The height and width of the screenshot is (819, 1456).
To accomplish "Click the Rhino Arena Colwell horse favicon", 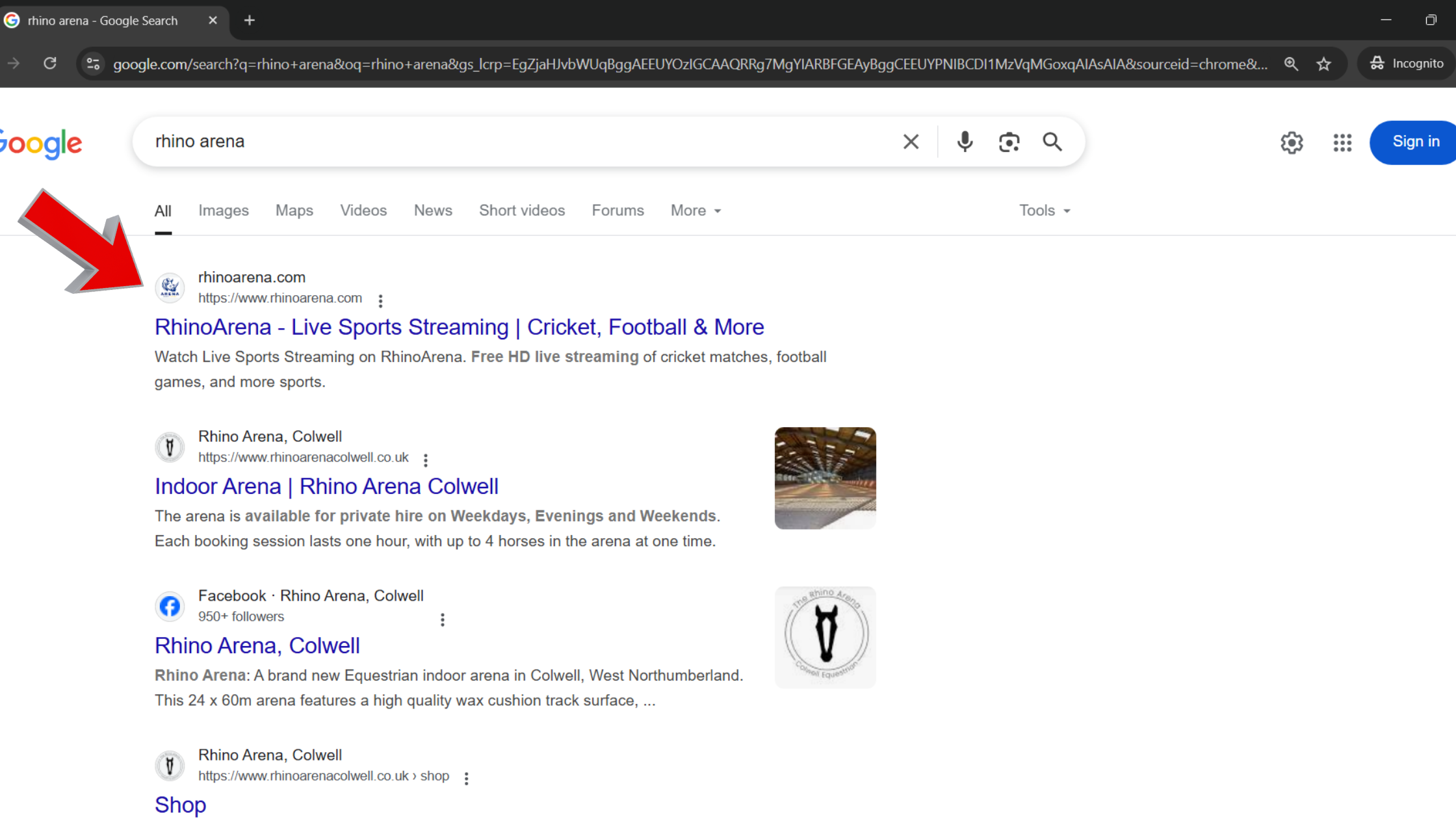I will click(x=170, y=447).
